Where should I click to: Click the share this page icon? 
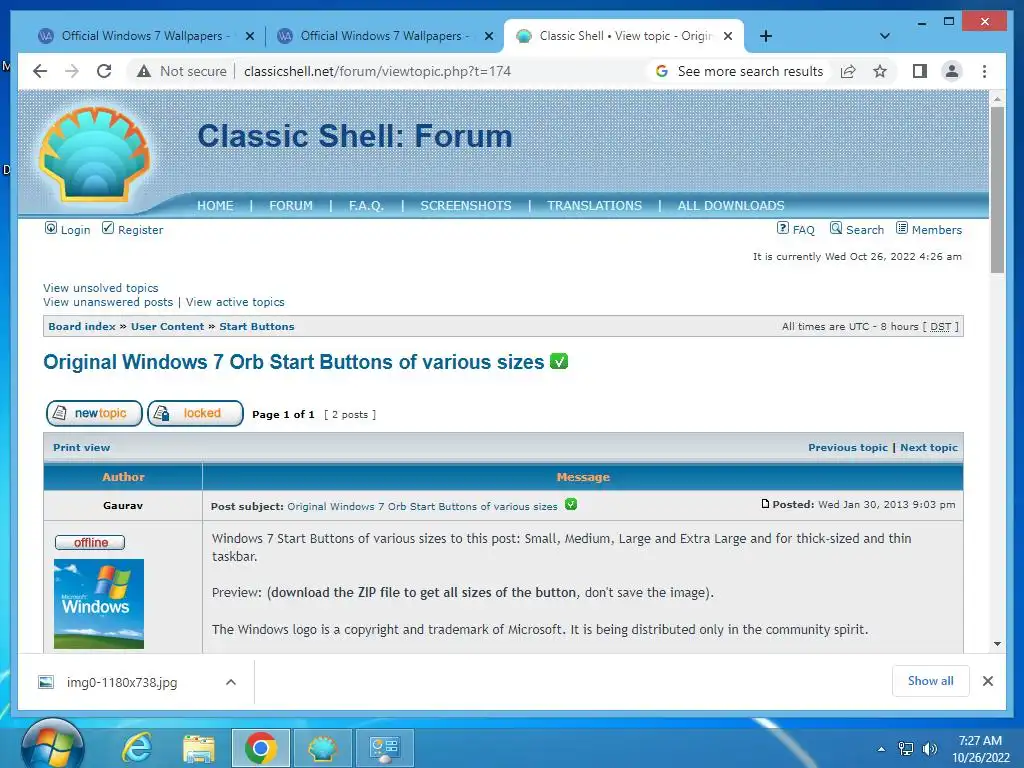click(848, 71)
